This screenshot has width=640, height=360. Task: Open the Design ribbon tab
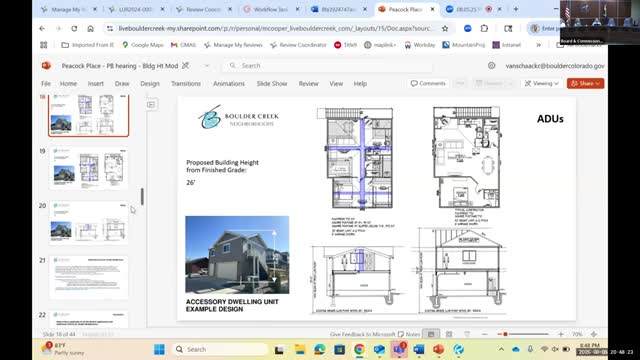tap(150, 83)
